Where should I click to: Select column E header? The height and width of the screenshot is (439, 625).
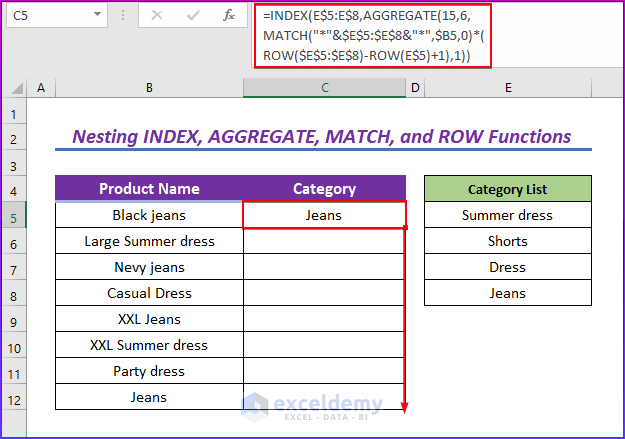pyautogui.click(x=508, y=89)
